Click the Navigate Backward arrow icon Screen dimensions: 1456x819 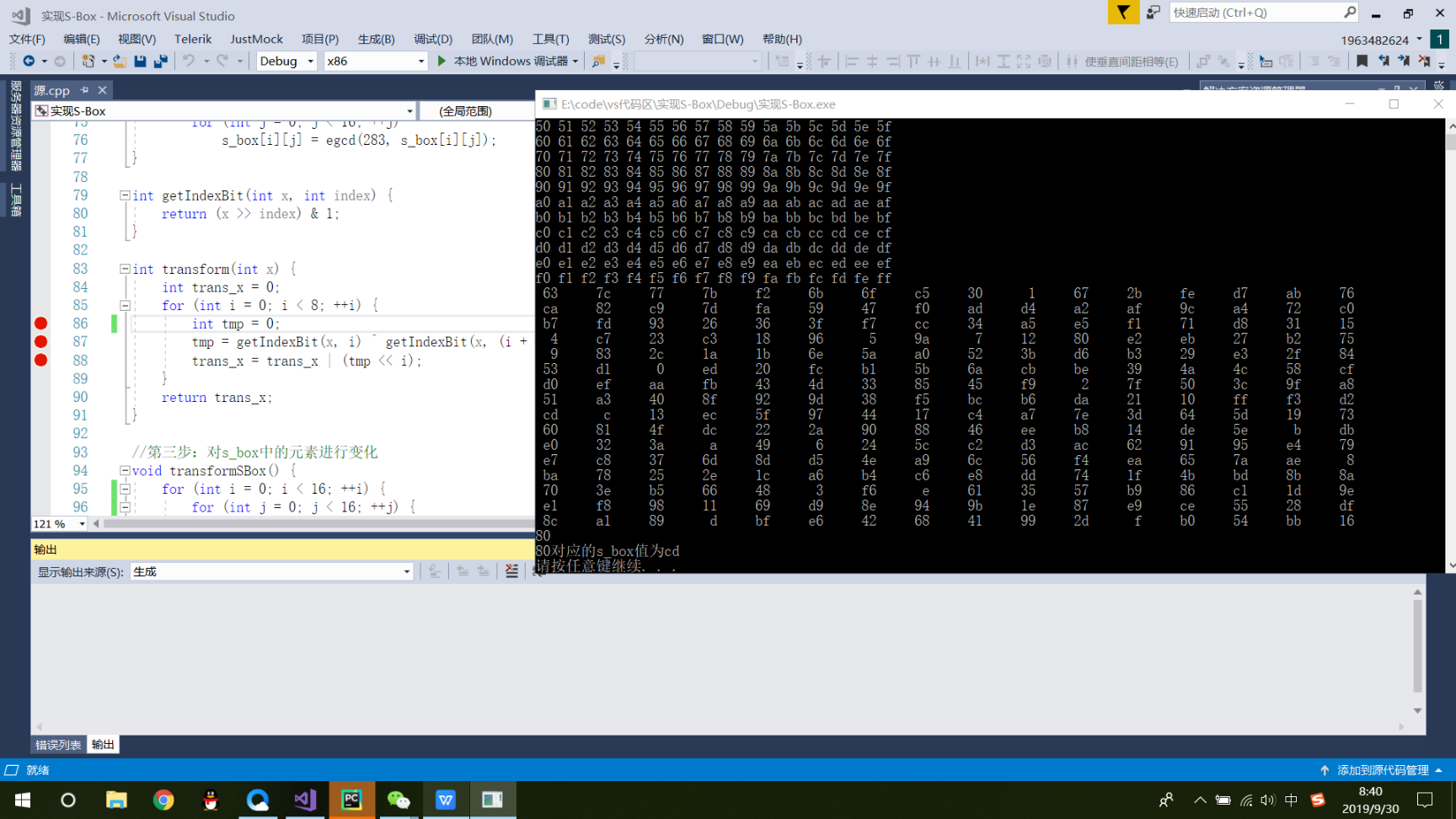click(29, 61)
